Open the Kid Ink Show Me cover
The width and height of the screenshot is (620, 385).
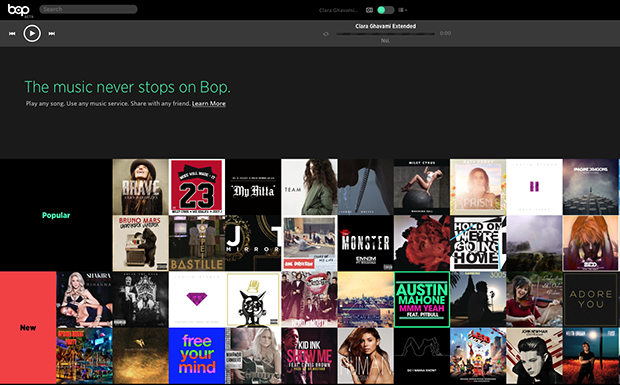pyautogui.click(x=309, y=356)
